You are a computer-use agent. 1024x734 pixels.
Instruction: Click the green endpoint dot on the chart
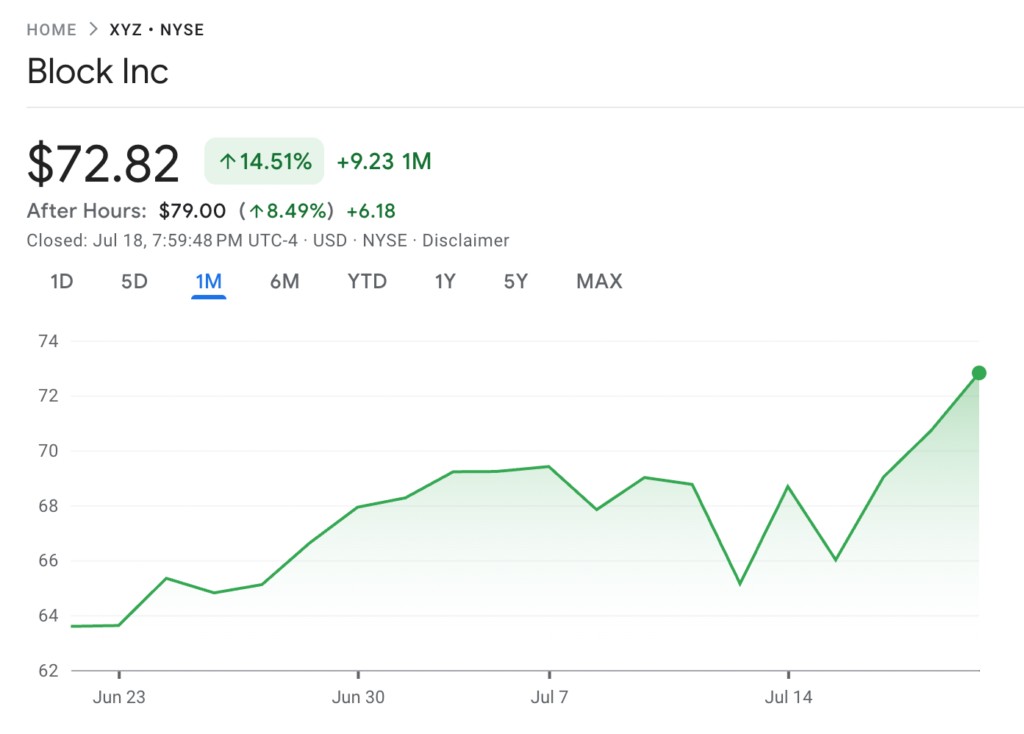click(979, 373)
